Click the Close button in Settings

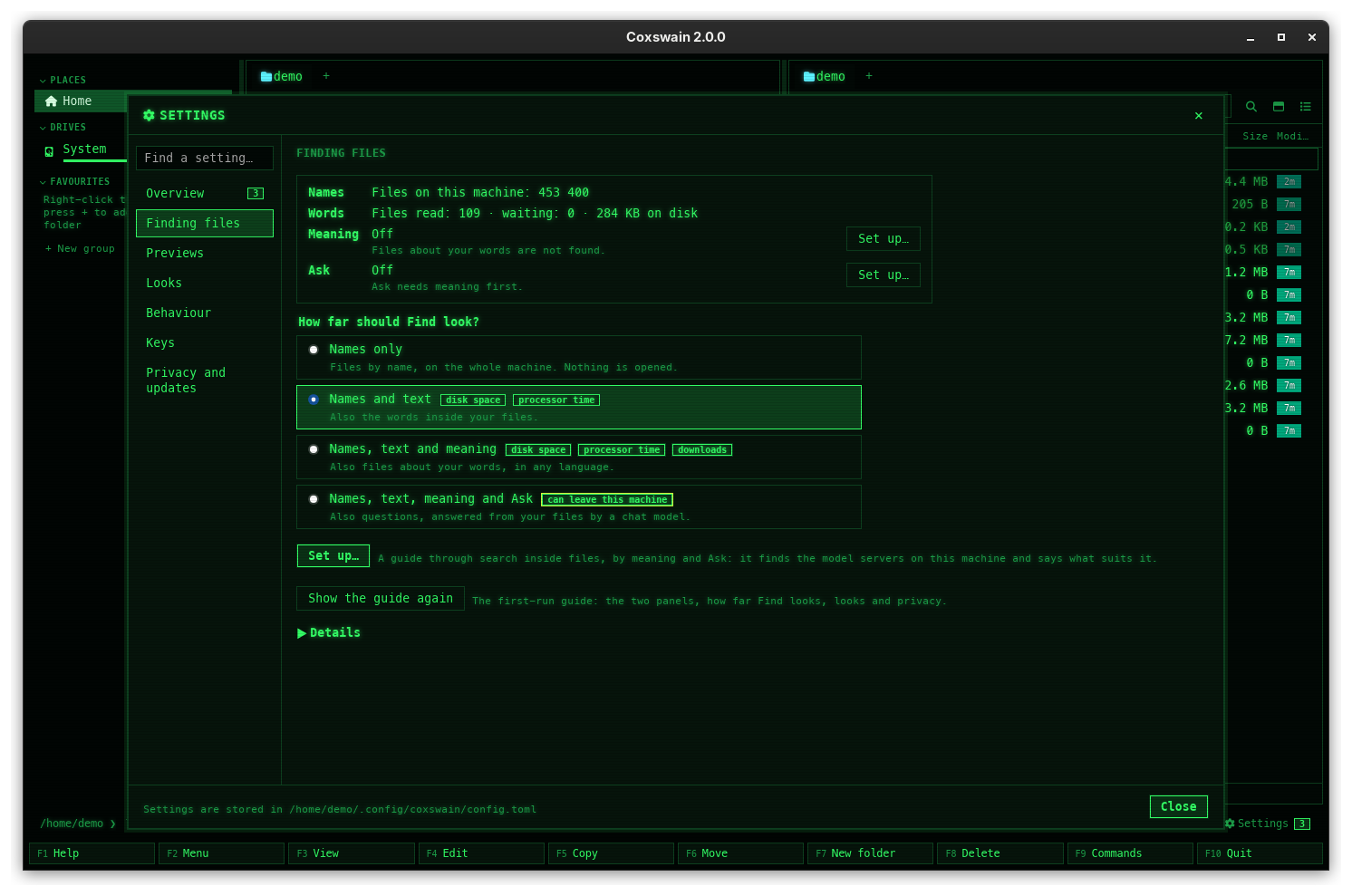point(1179,807)
